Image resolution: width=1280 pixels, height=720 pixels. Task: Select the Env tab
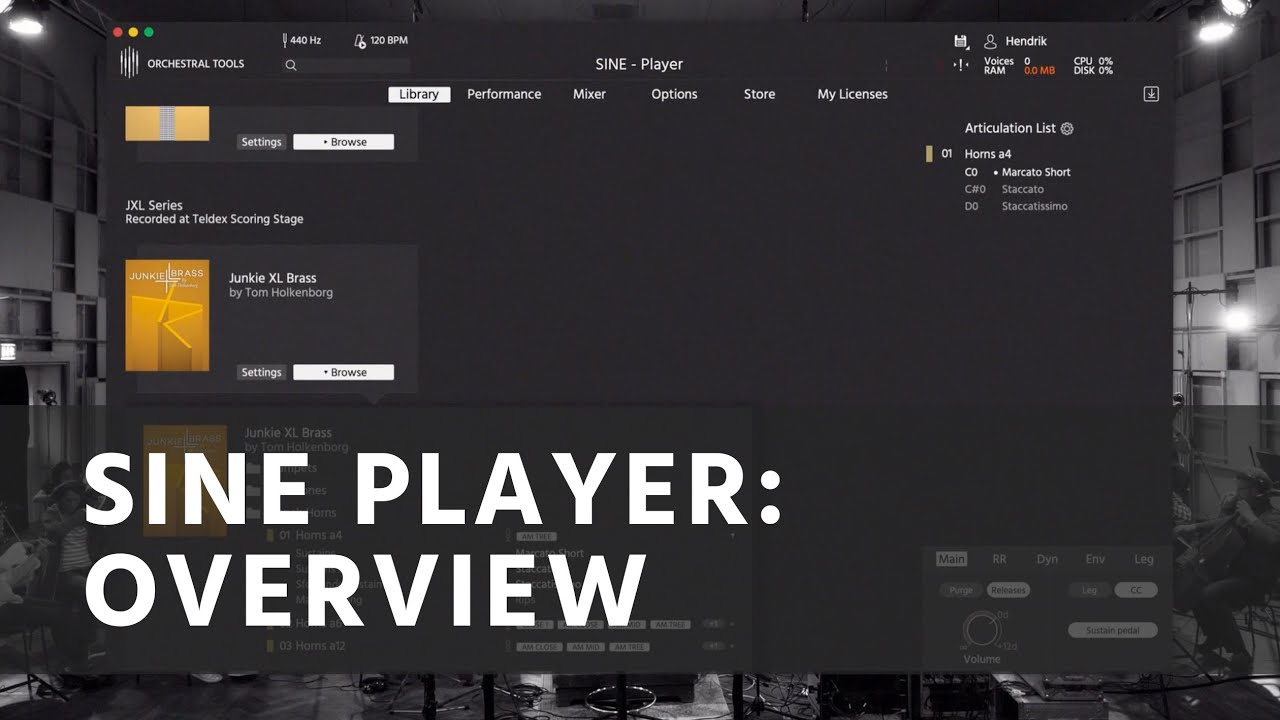tap(1095, 559)
